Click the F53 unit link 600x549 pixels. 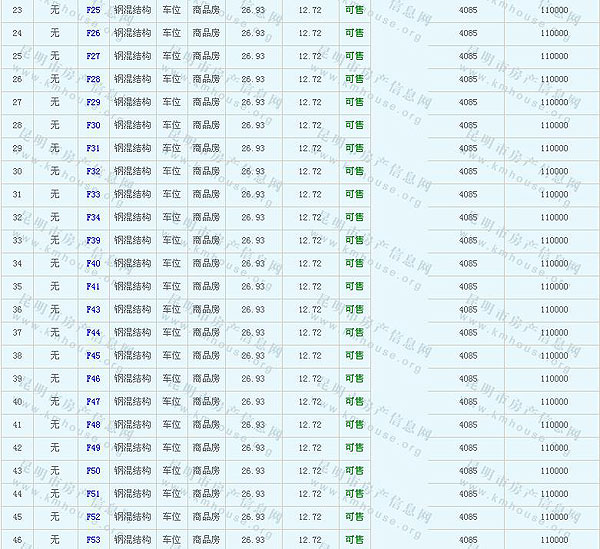point(93,539)
